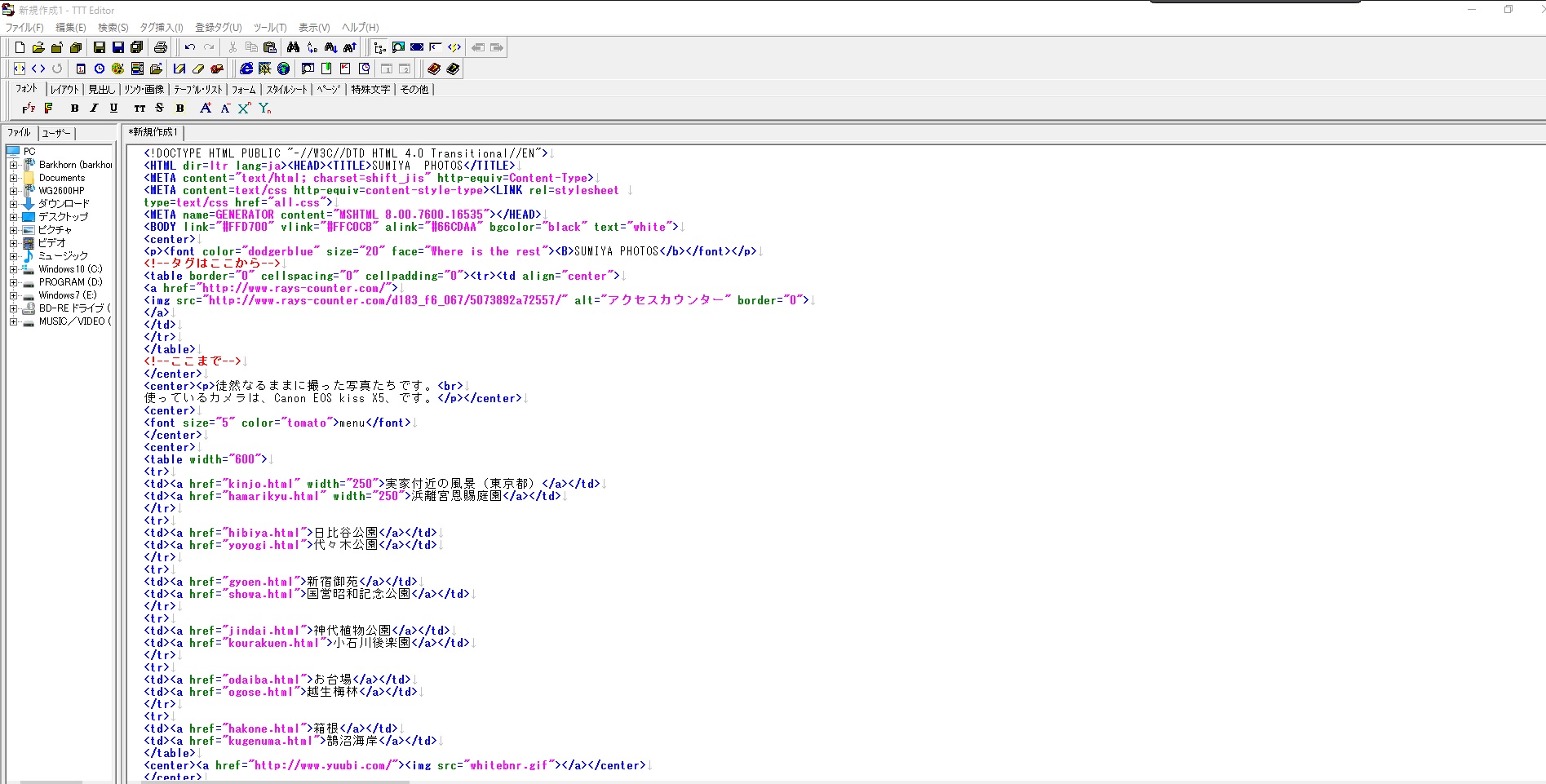Select the ビデオ folder in tree
This screenshot has width=1546, height=784.
[51, 243]
